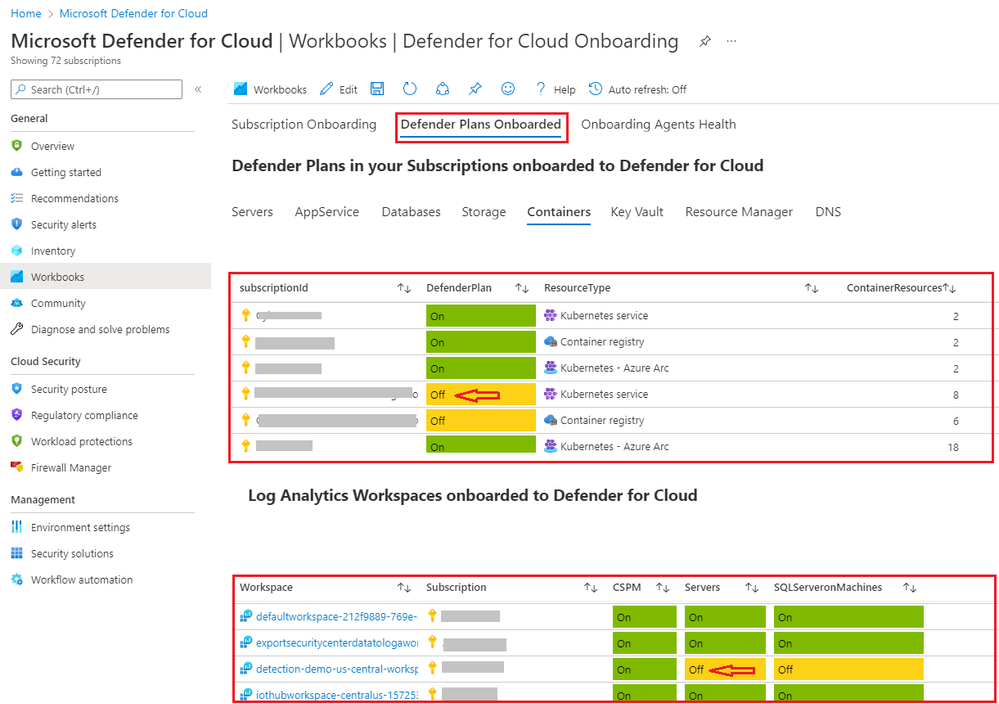Click the Kubernetes service row with 8 resources
Screen dimensions: 999x704
click(x=612, y=394)
